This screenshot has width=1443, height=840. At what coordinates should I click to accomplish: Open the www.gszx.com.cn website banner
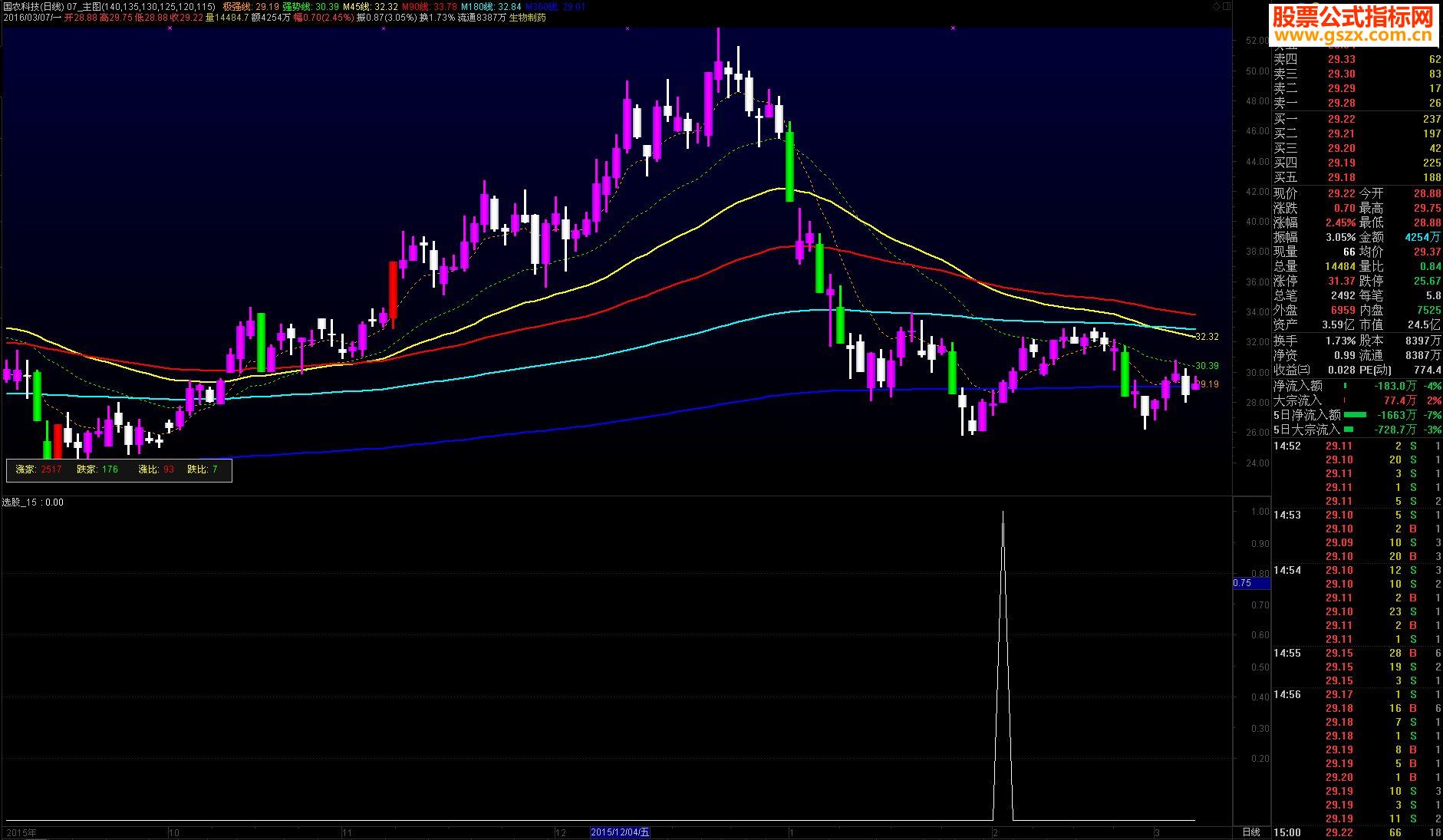click(1354, 25)
